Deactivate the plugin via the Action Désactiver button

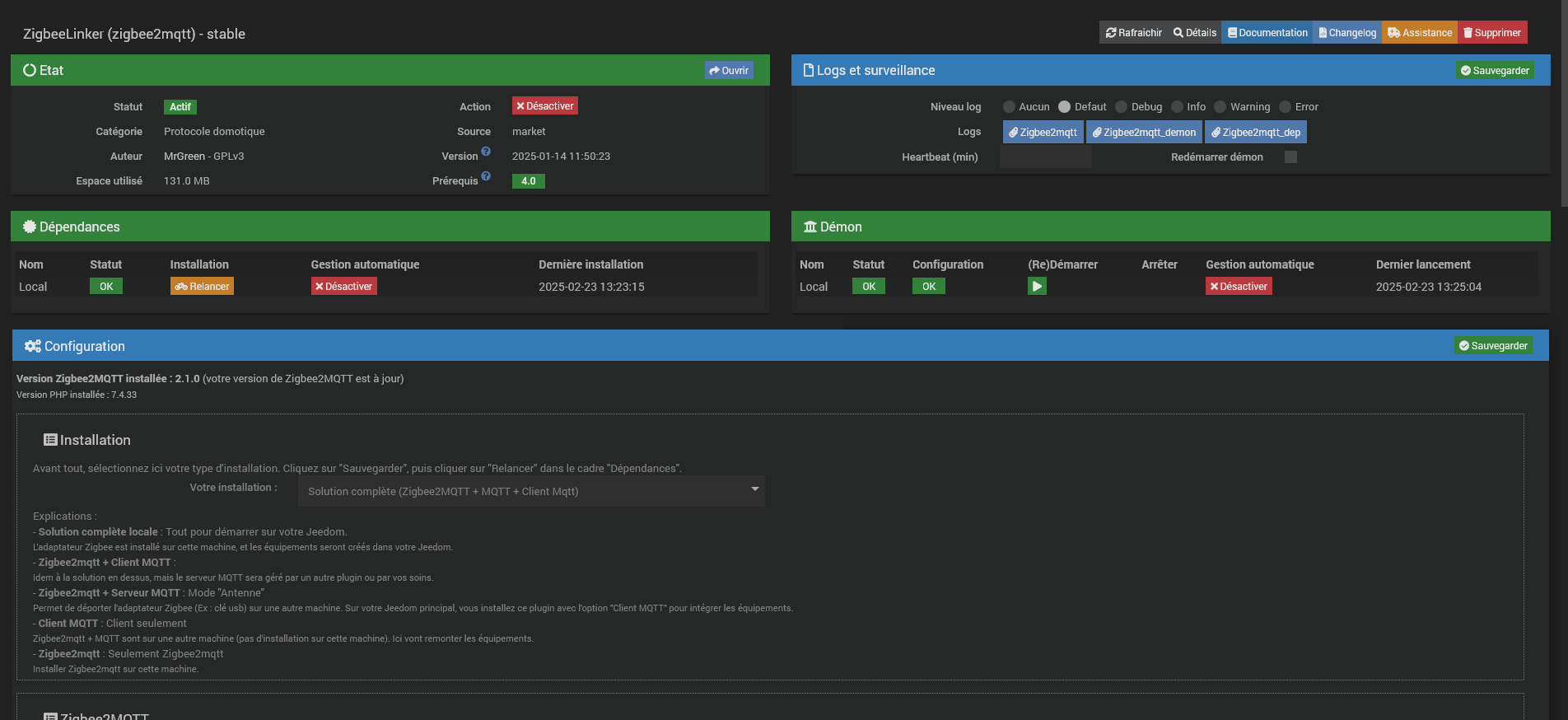pos(544,106)
